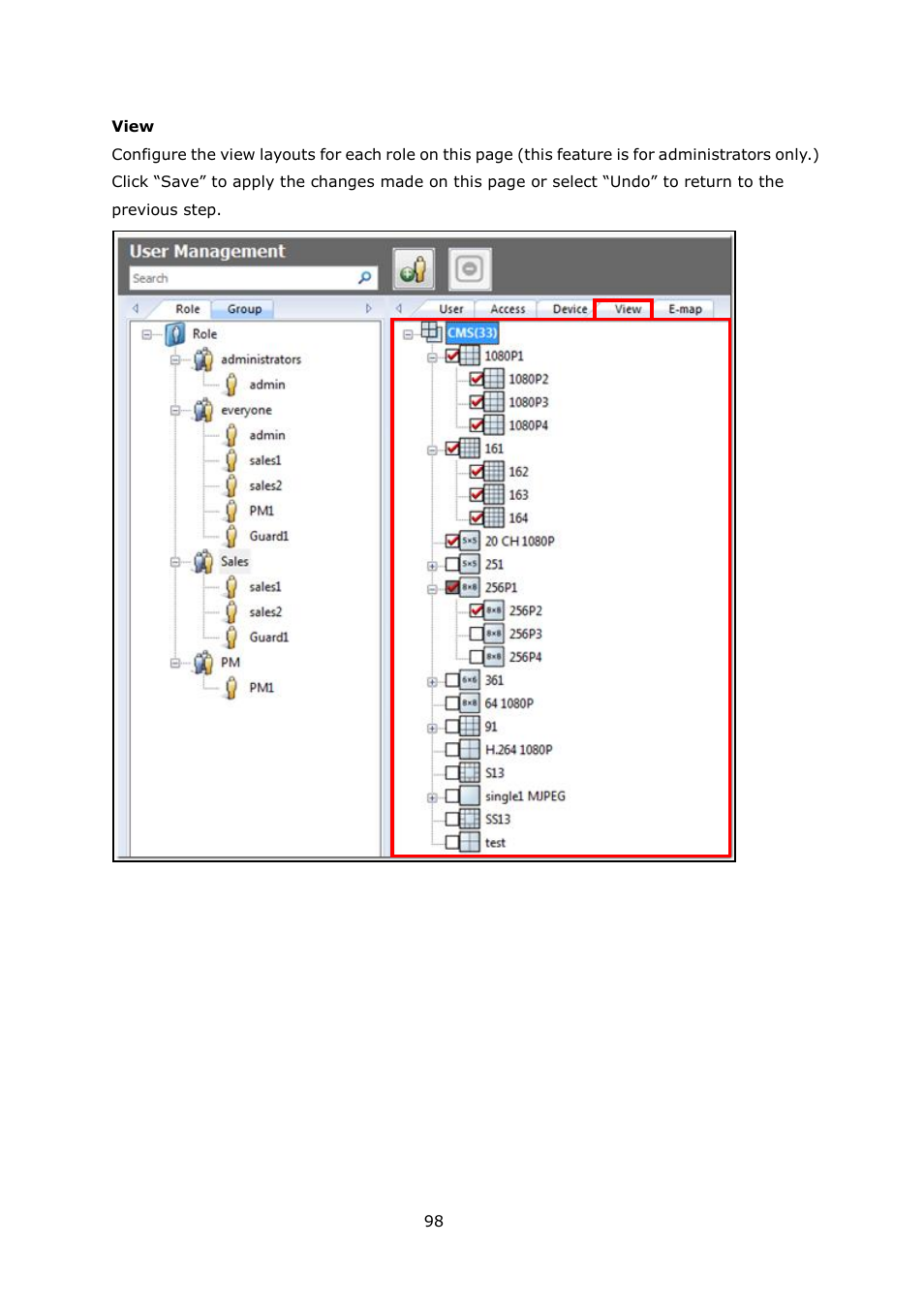
Task: Switch to the User tab
Action: 451,309
